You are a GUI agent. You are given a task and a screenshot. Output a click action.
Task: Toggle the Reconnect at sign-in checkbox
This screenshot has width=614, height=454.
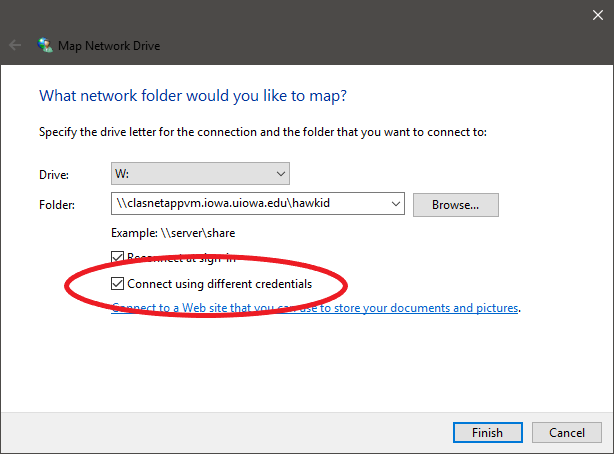coord(118,257)
